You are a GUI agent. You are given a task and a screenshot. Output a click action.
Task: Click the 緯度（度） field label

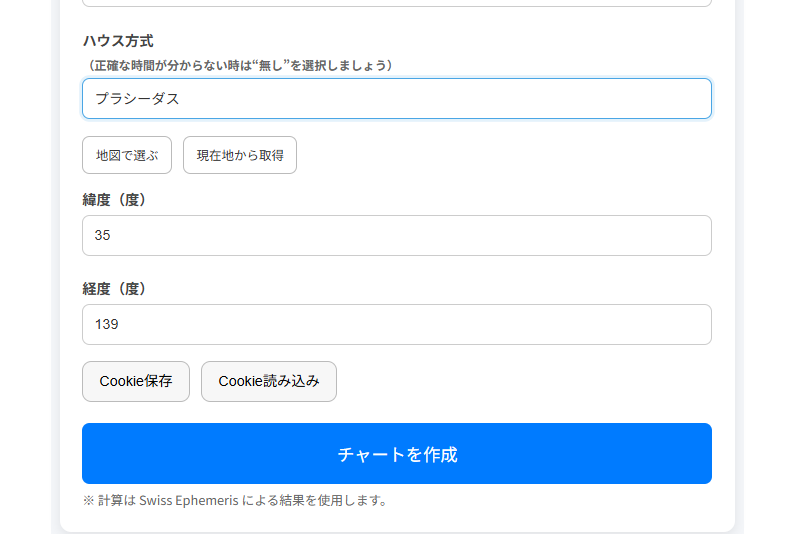tap(114, 200)
